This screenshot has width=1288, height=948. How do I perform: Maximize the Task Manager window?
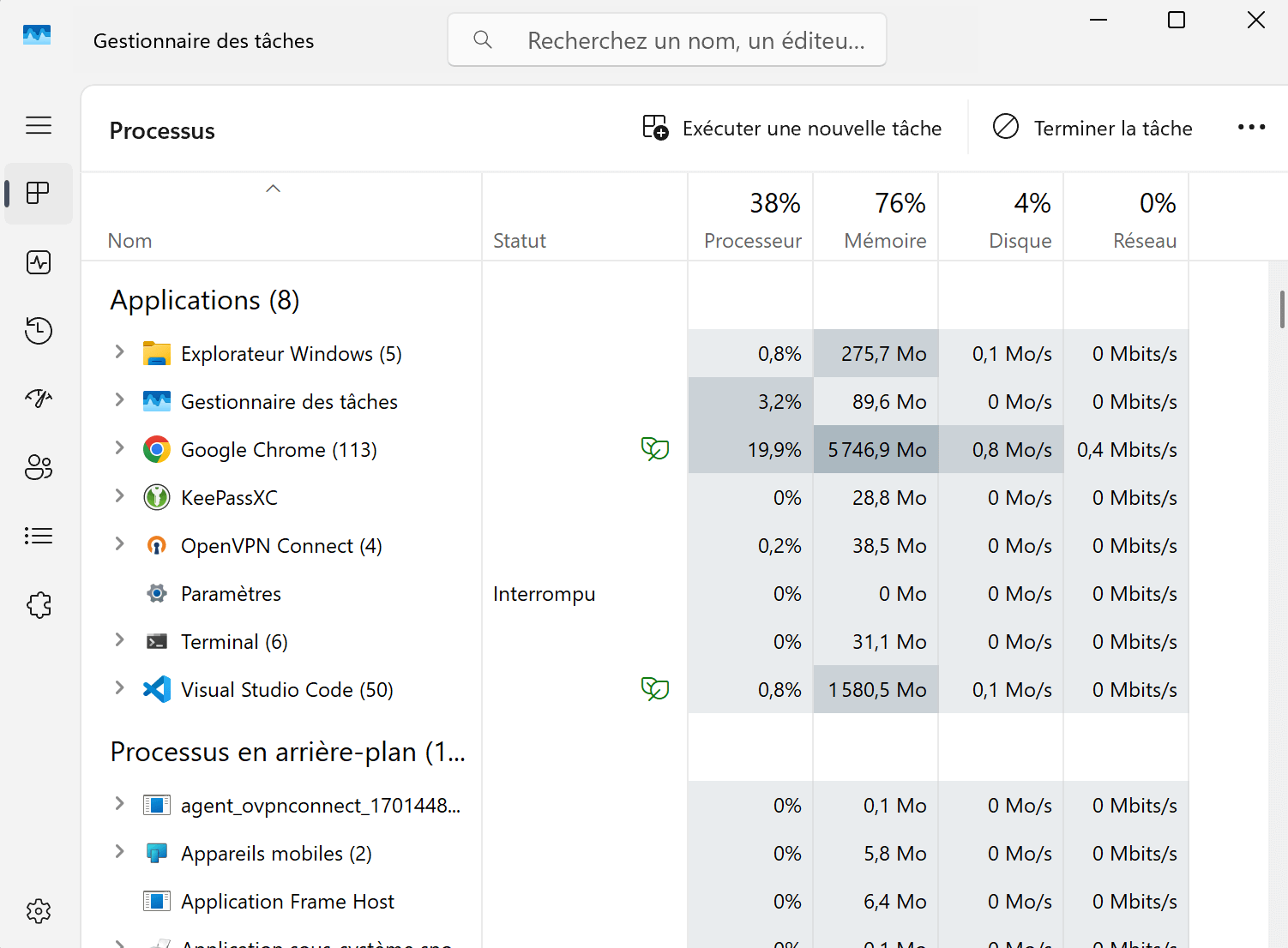tap(1177, 20)
